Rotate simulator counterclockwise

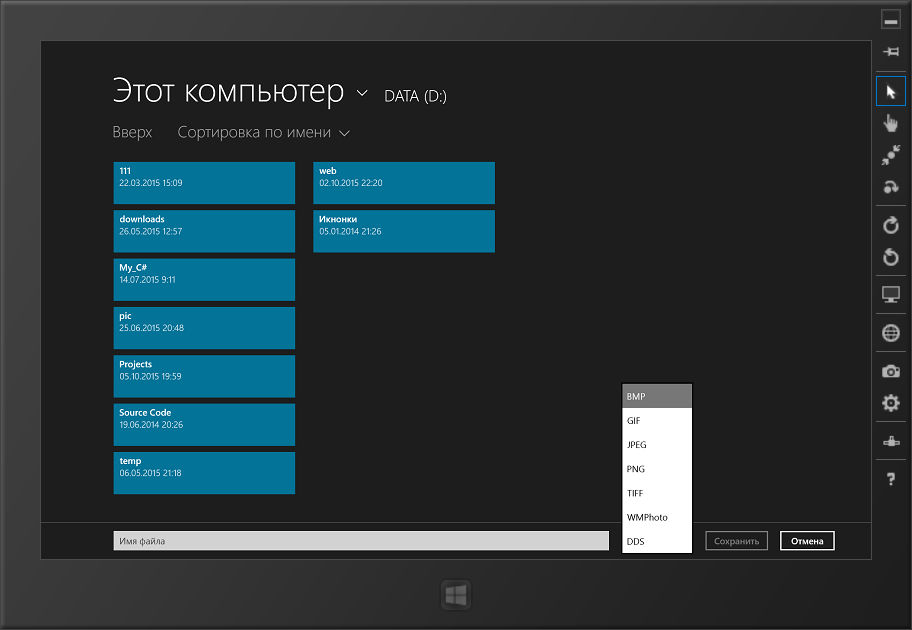point(890,257)
